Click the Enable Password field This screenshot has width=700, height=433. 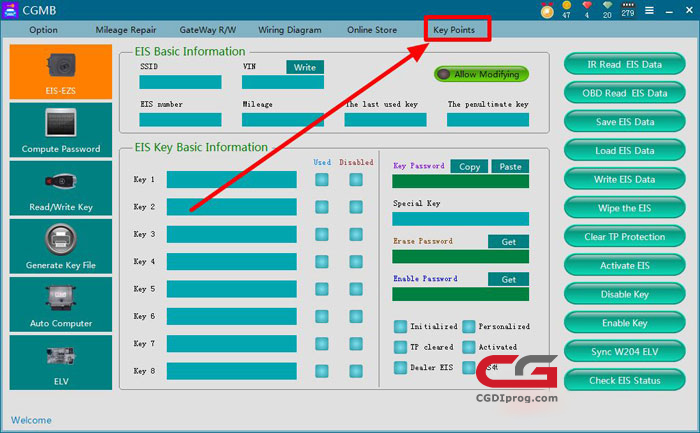pyautogui.click(x=461, y=294)
